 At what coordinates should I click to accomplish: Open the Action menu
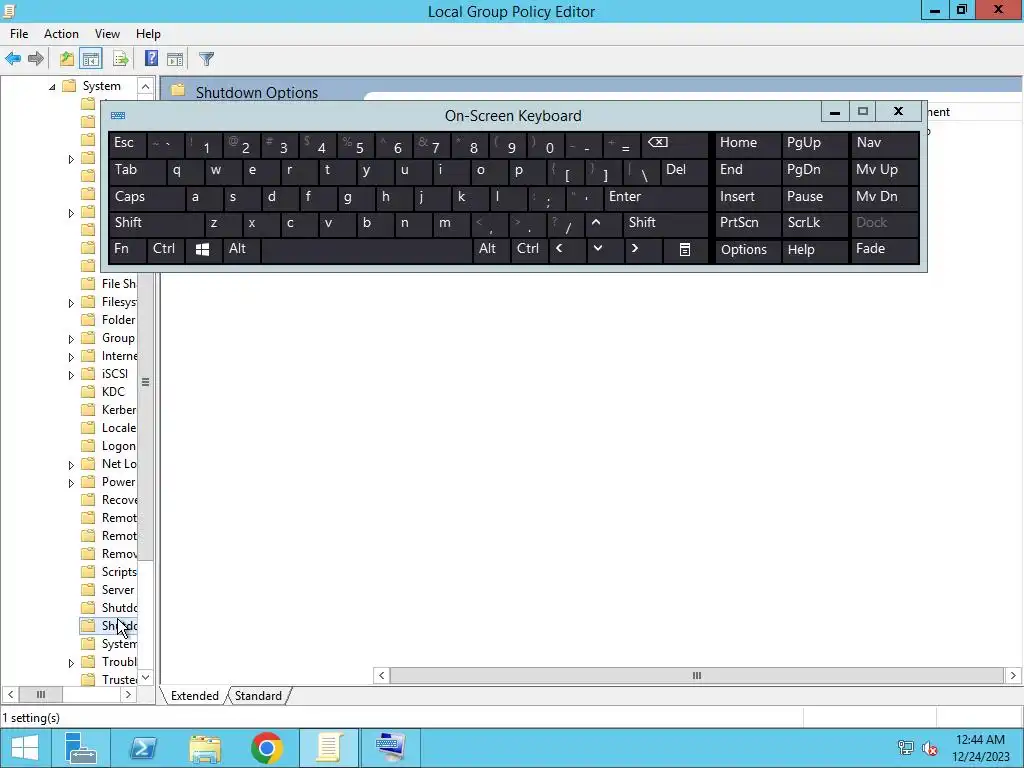(x=61, y=34)
